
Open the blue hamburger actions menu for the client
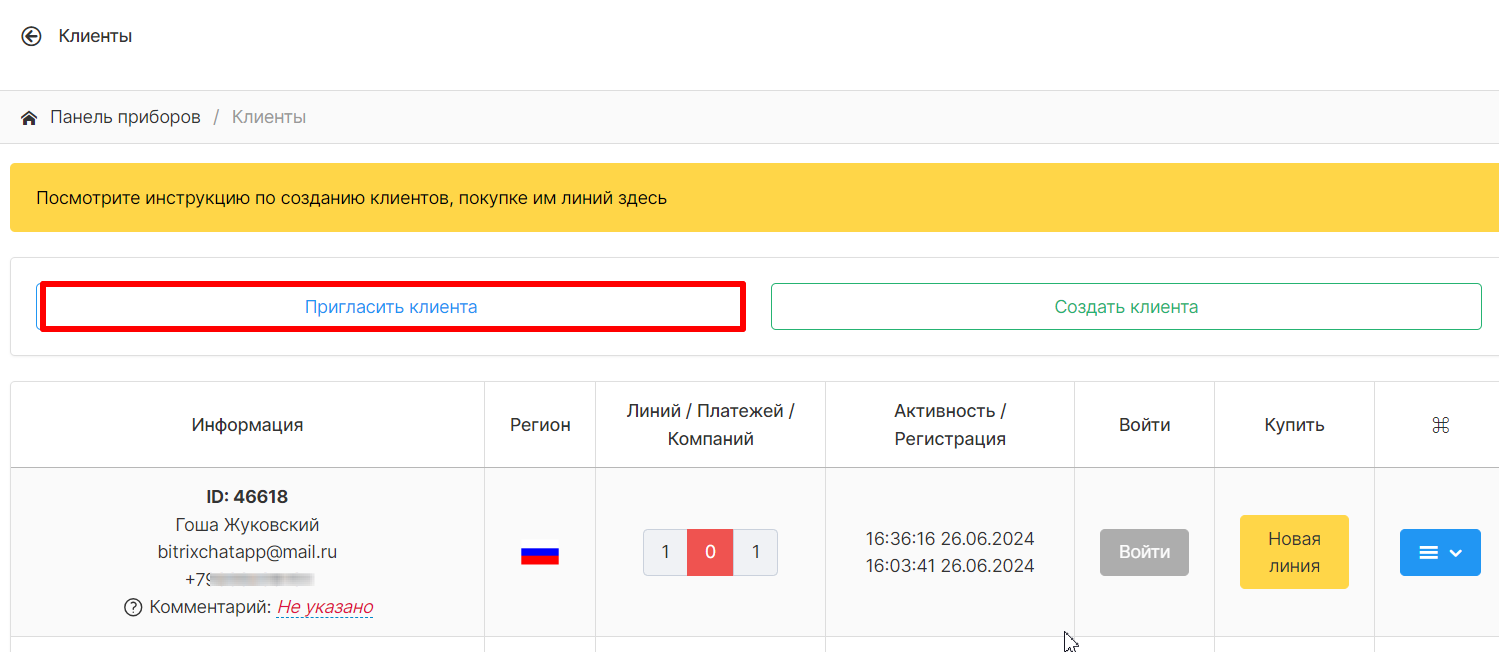(x=1439, y=553)
